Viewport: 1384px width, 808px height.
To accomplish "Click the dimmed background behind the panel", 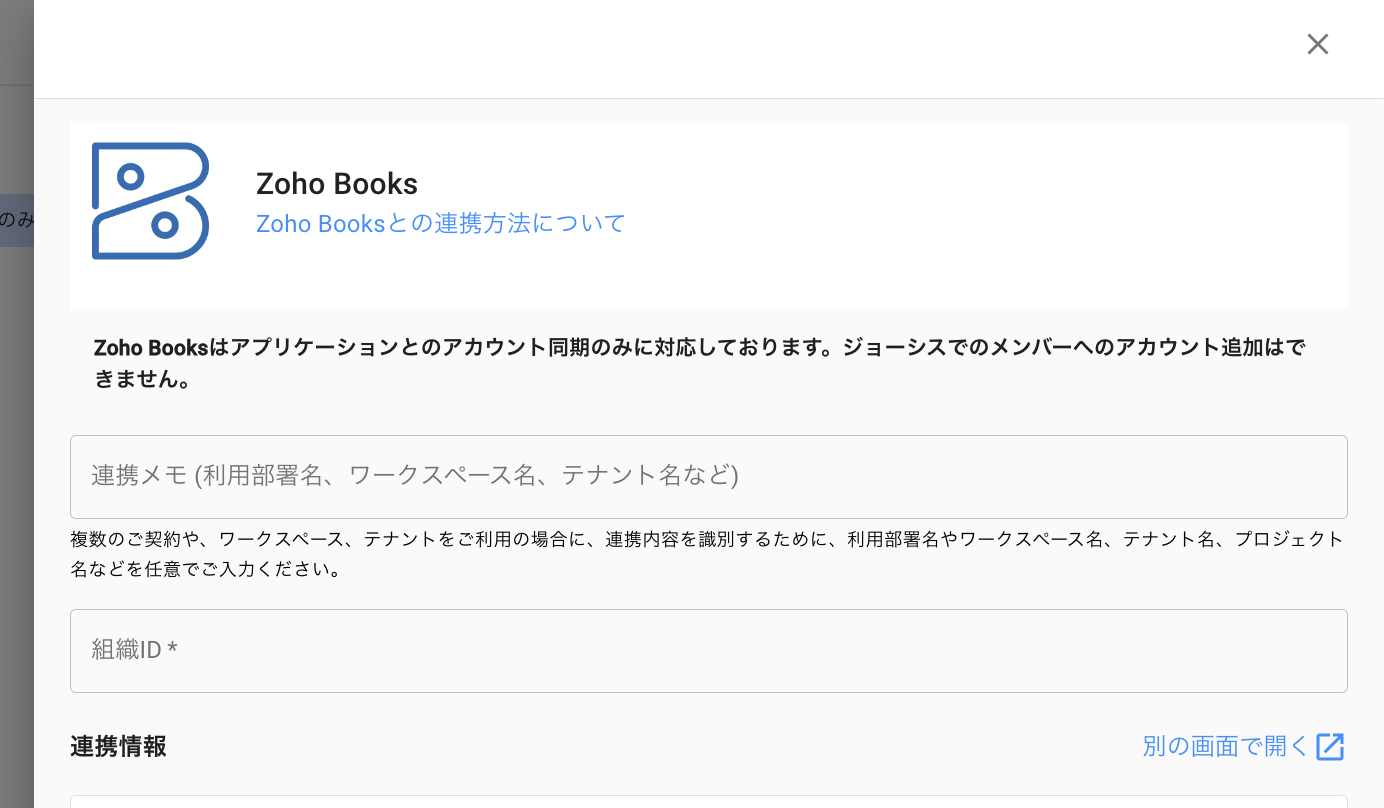I will pyautogui.click(x=16, y=500).
